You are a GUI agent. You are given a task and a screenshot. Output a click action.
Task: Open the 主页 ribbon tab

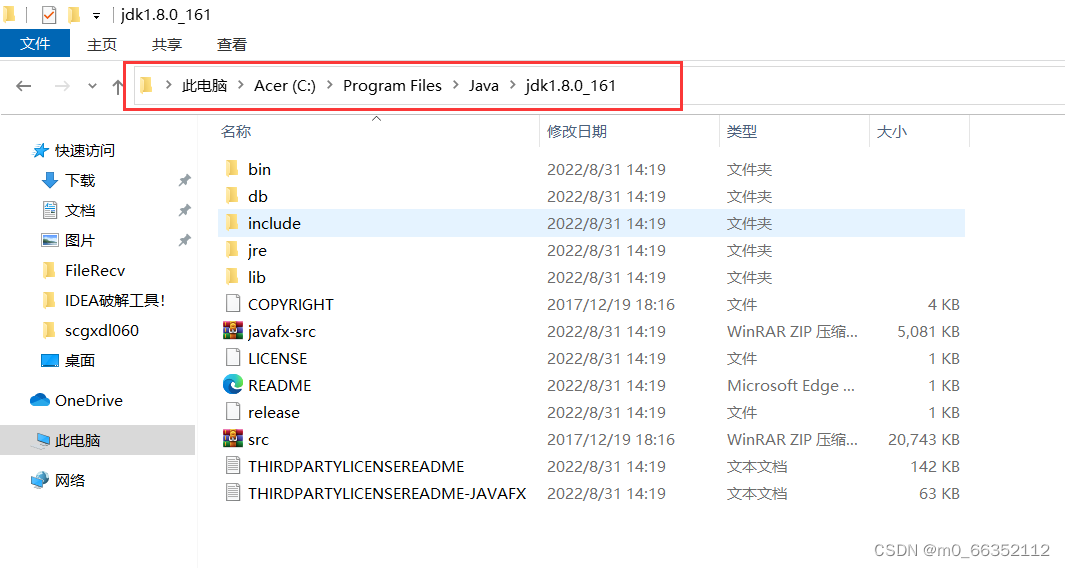[102, 45]
